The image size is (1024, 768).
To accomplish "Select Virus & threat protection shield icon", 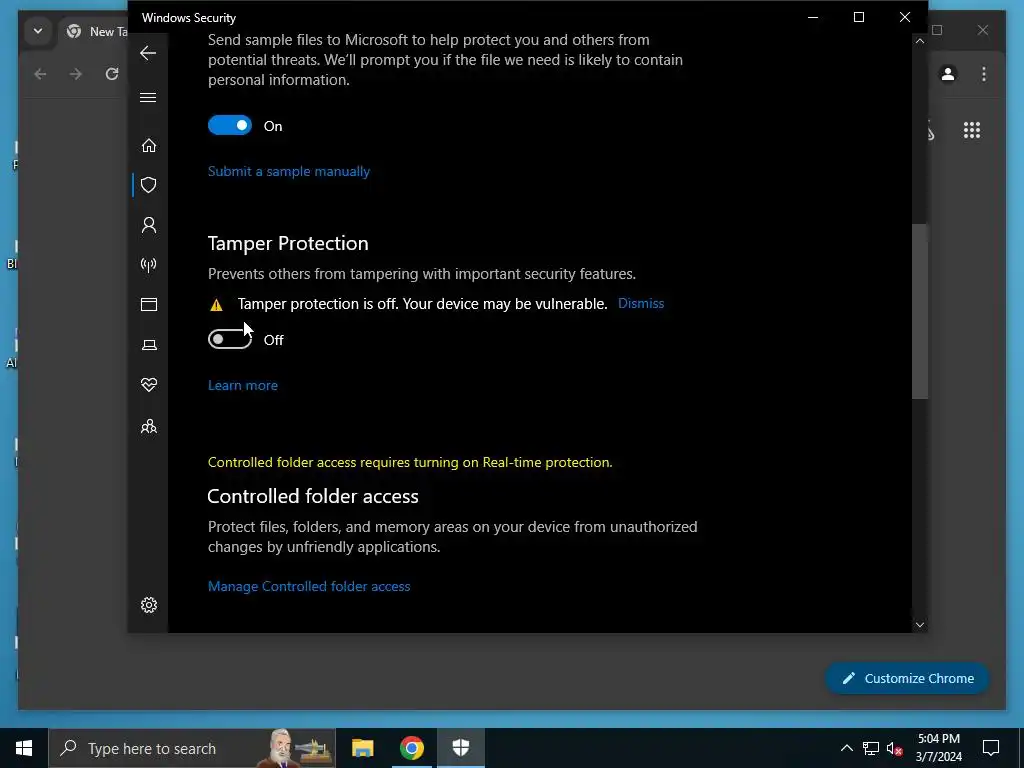I will point(149,185).
